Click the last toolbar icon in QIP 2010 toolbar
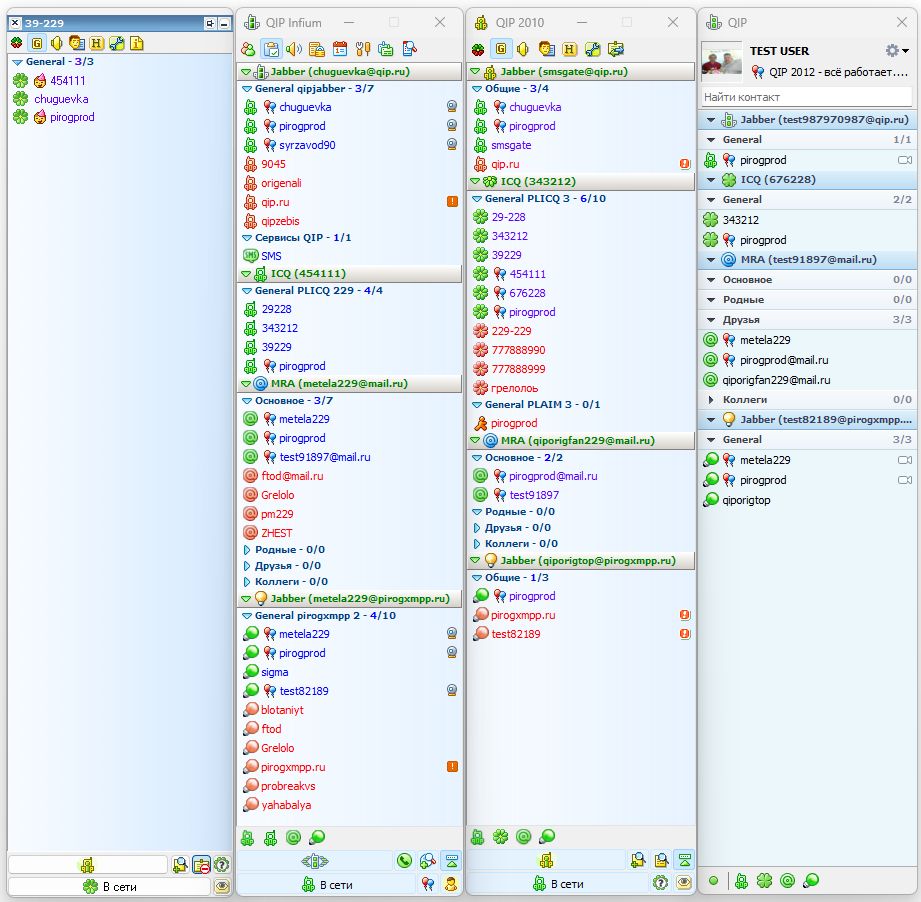The height and width of the screenshot is (902, 921). (x=616, y=49)
